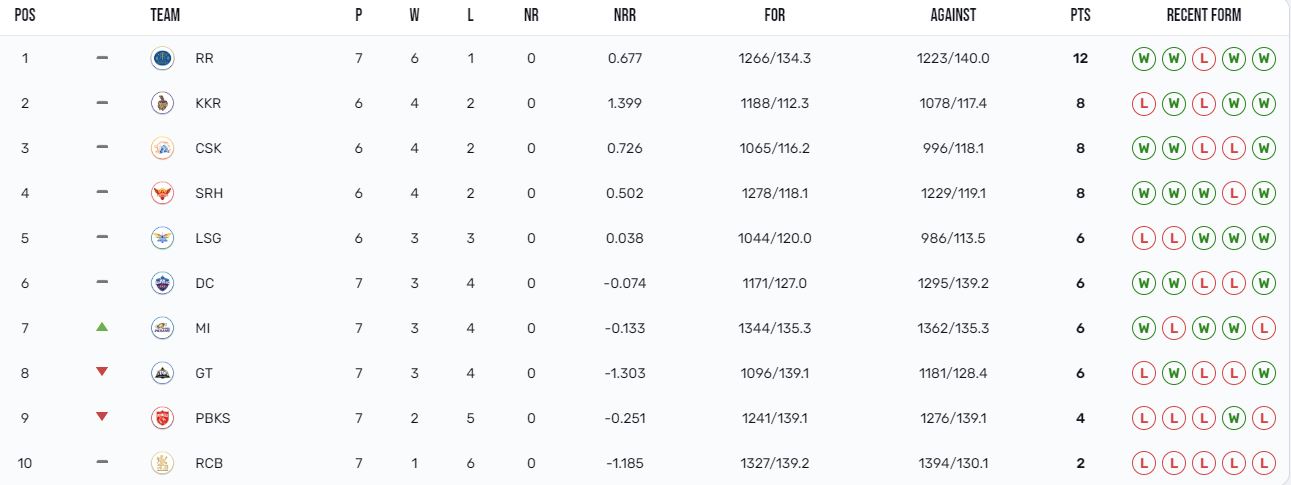
Task: Select the LSG team logo
Action: click(161, 238)
